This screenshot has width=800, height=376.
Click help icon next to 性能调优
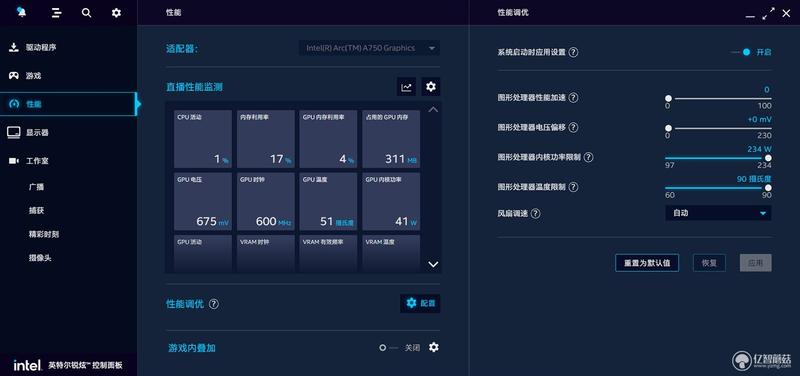(x=214, y=304)
